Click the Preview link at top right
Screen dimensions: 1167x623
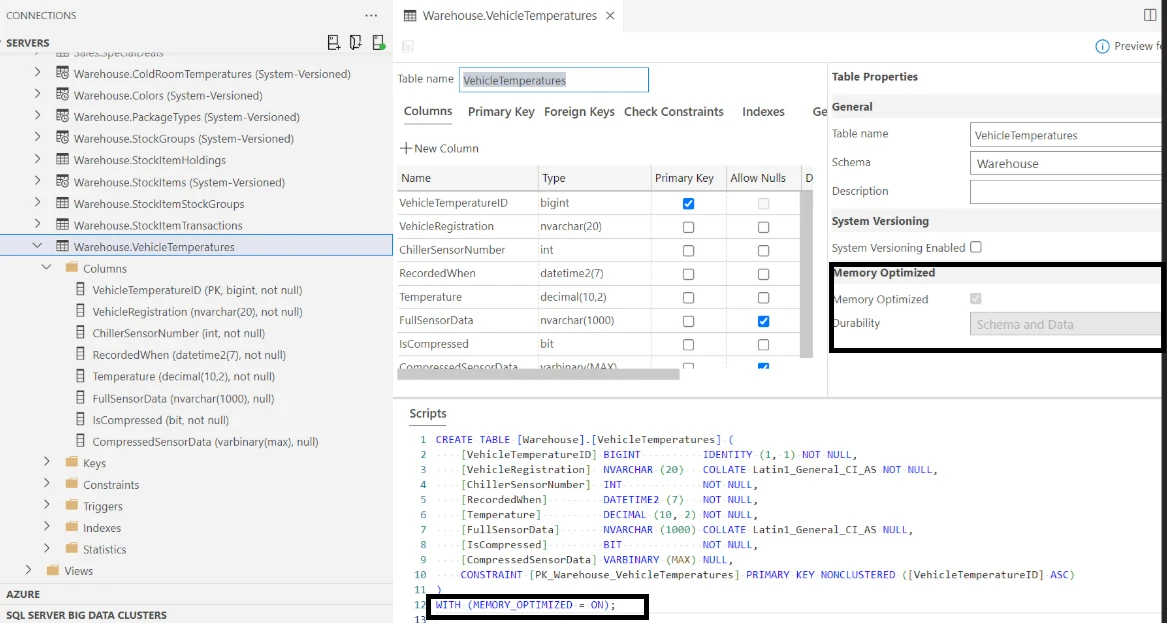pyautogui.click(x=1138, y=46)
